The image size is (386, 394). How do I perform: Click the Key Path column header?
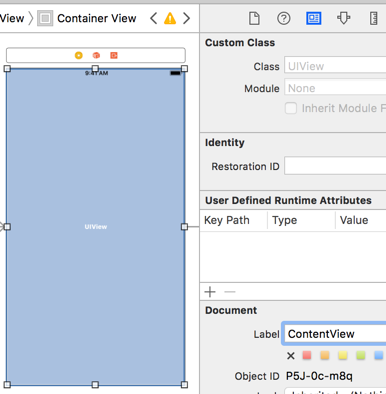coord(234,220)
